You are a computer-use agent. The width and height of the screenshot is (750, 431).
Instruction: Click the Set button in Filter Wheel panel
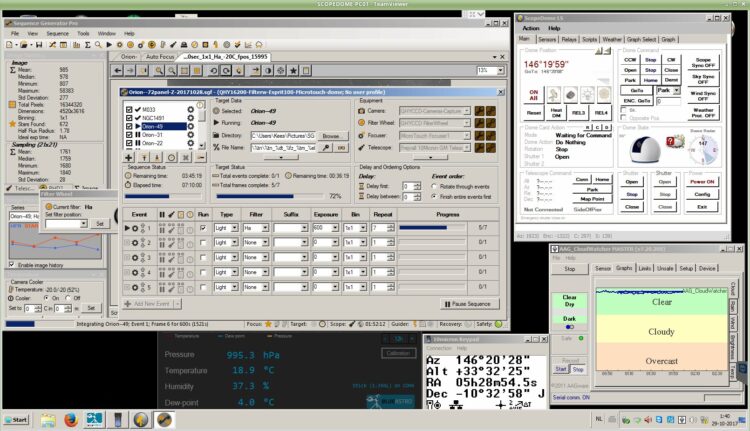tap(99, 224)
